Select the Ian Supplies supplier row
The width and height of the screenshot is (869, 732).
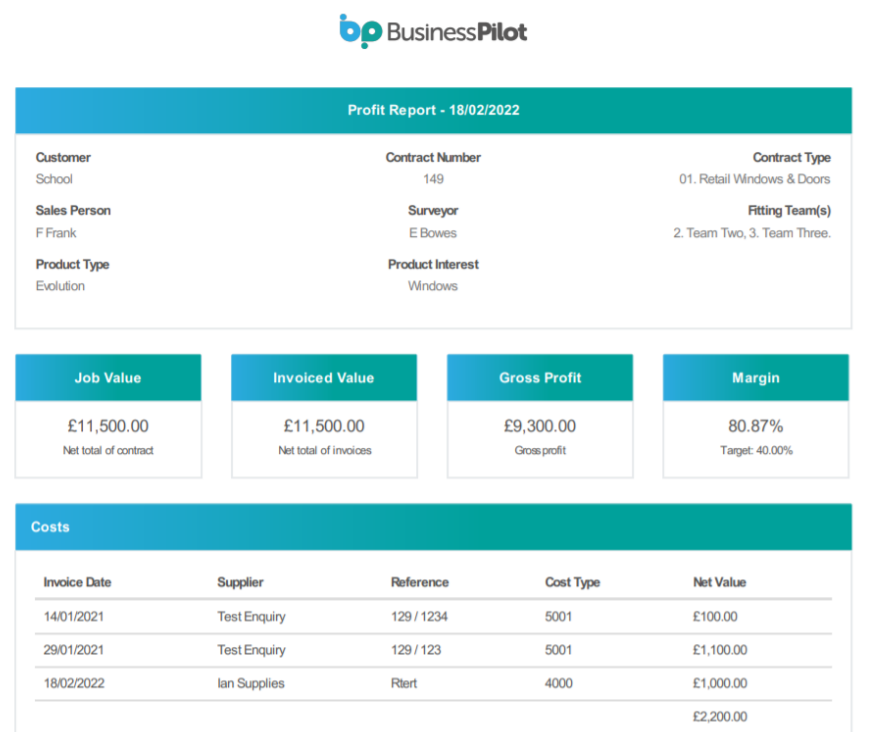click(x=251, y=684)
